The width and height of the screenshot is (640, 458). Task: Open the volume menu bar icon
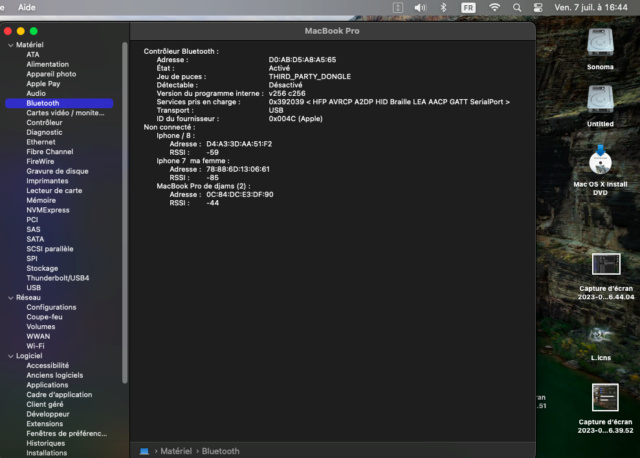pyautogui.click(x=420, y=7)
